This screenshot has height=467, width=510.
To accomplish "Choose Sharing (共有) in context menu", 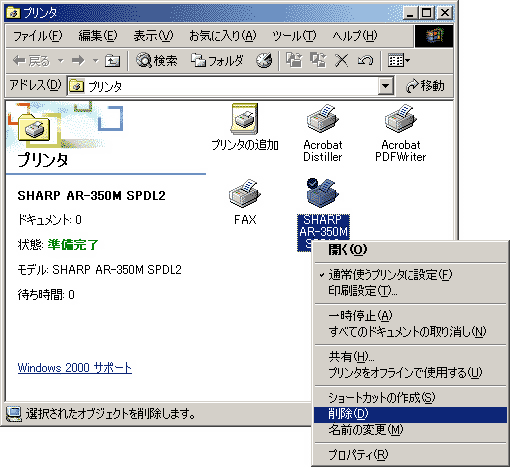I will (x=410, y=357).
